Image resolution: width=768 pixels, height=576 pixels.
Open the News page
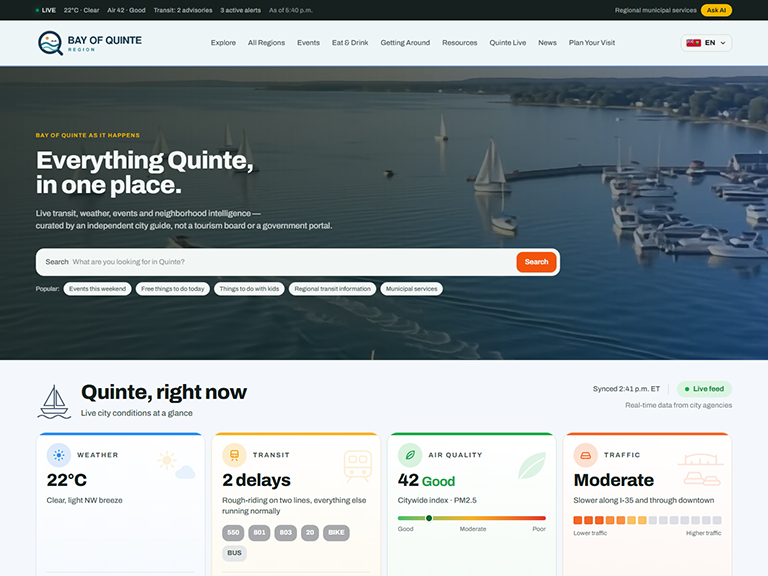[547, 43]
